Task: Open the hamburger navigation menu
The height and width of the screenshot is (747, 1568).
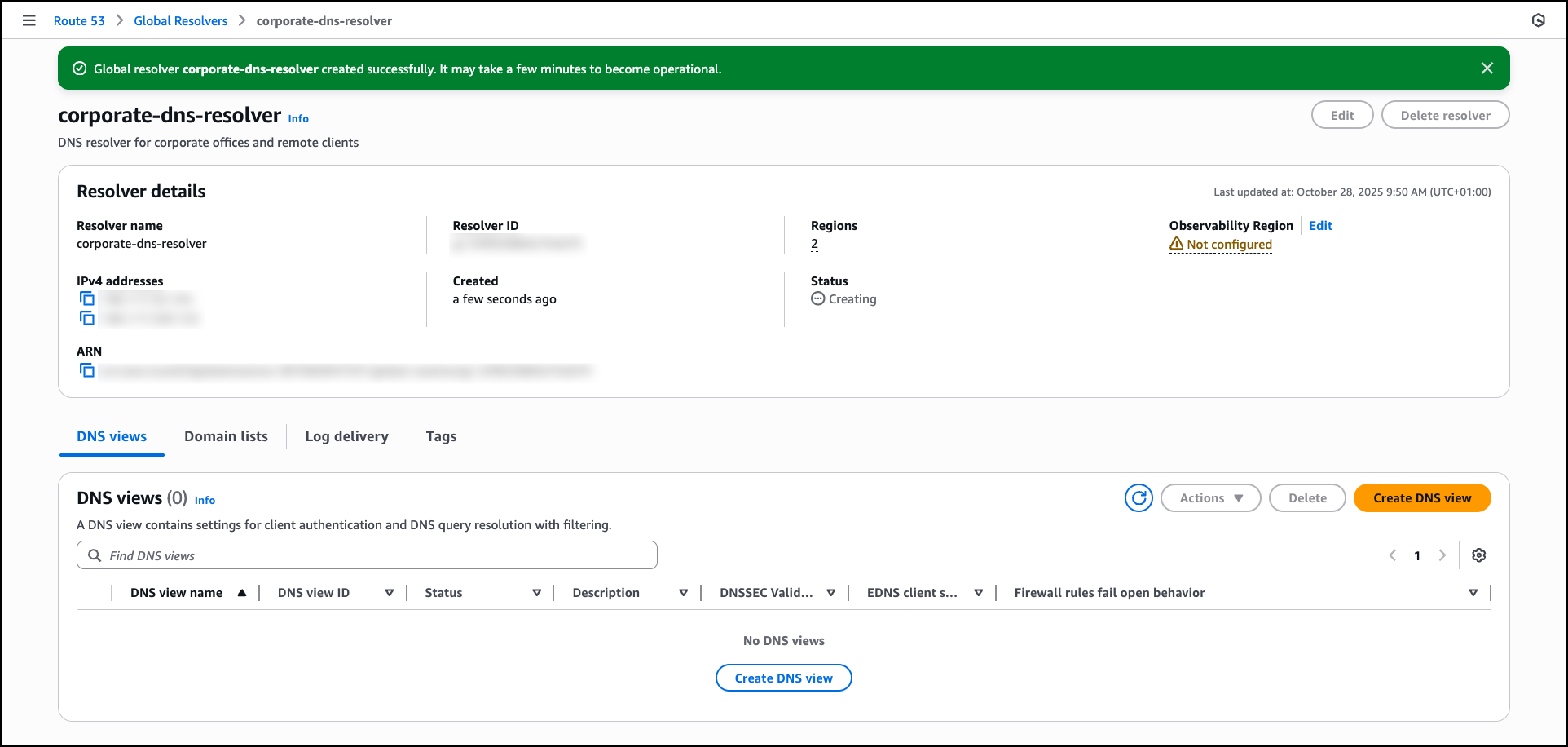Action: 29,20
